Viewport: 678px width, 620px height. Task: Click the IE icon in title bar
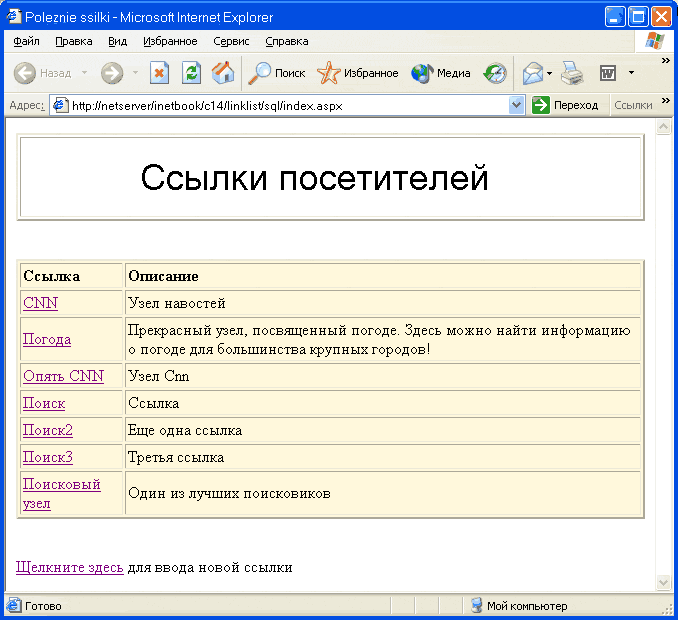[x=14, y=16]
